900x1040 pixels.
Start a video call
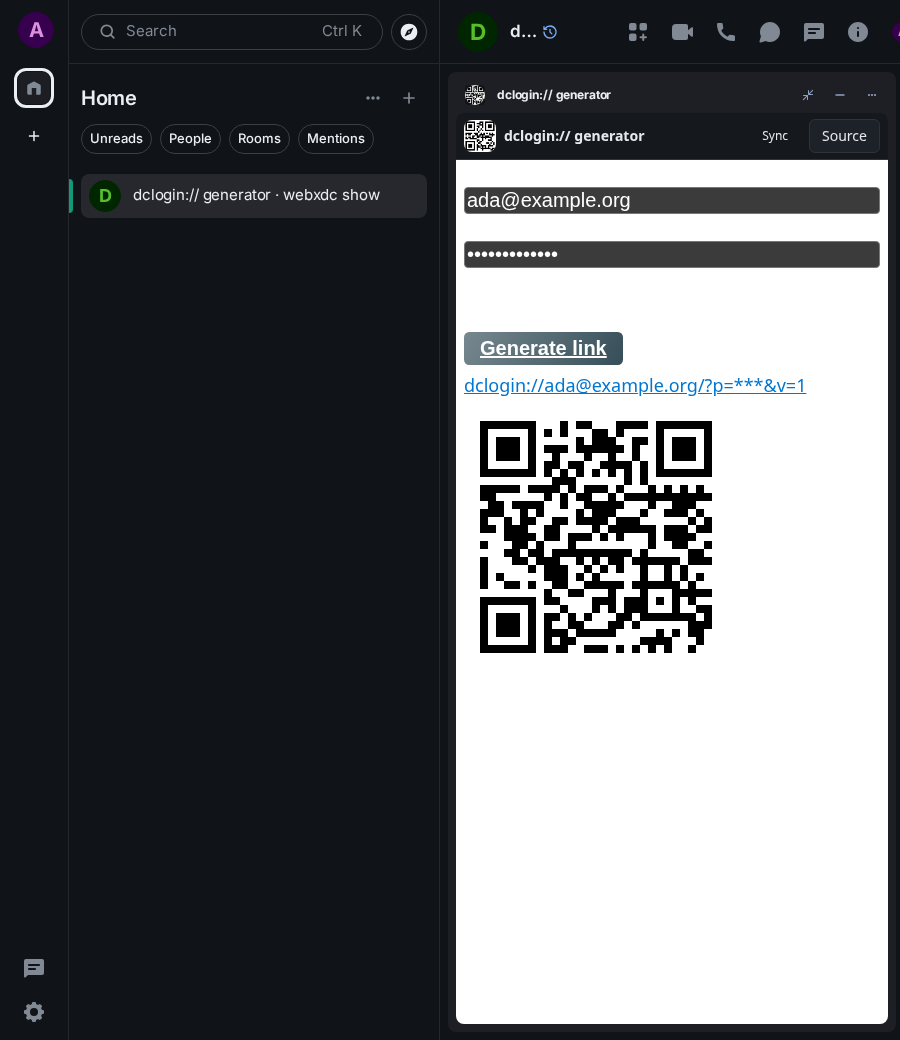point(682,32)
